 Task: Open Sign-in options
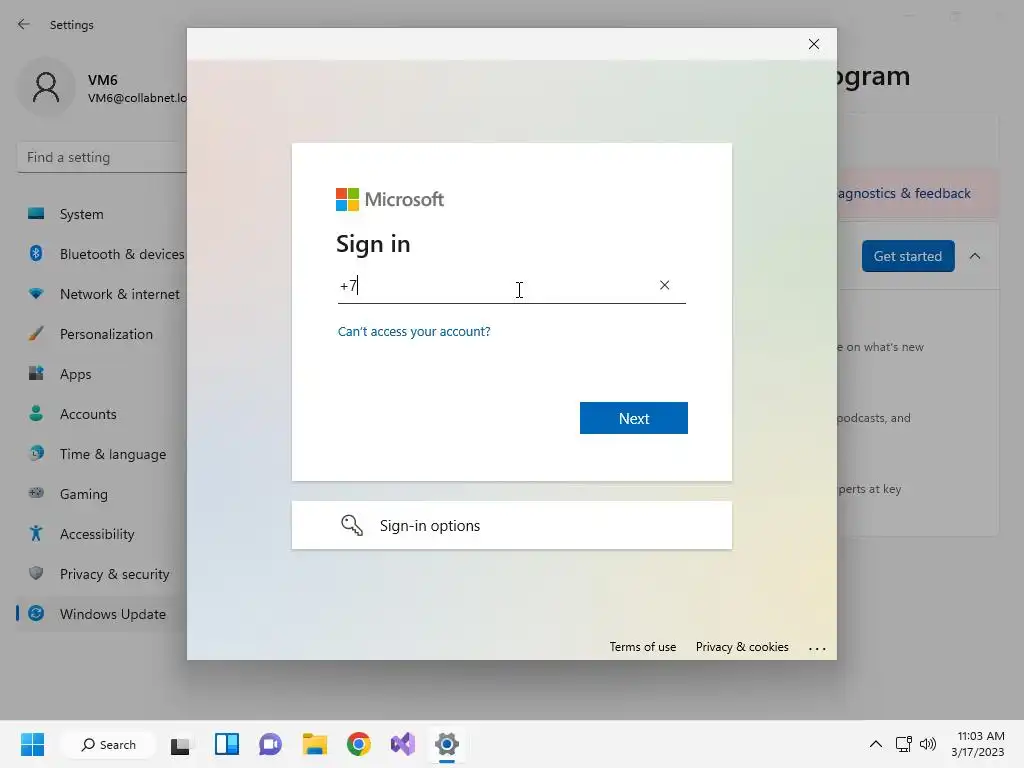(x=511, y=525)
